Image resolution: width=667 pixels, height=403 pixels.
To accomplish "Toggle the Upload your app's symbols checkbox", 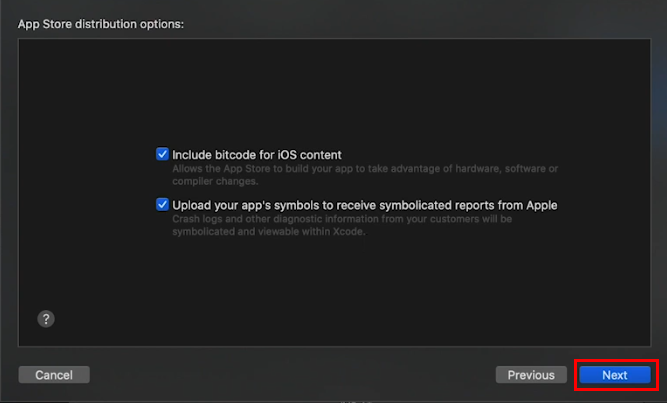I will pos(163,205).
